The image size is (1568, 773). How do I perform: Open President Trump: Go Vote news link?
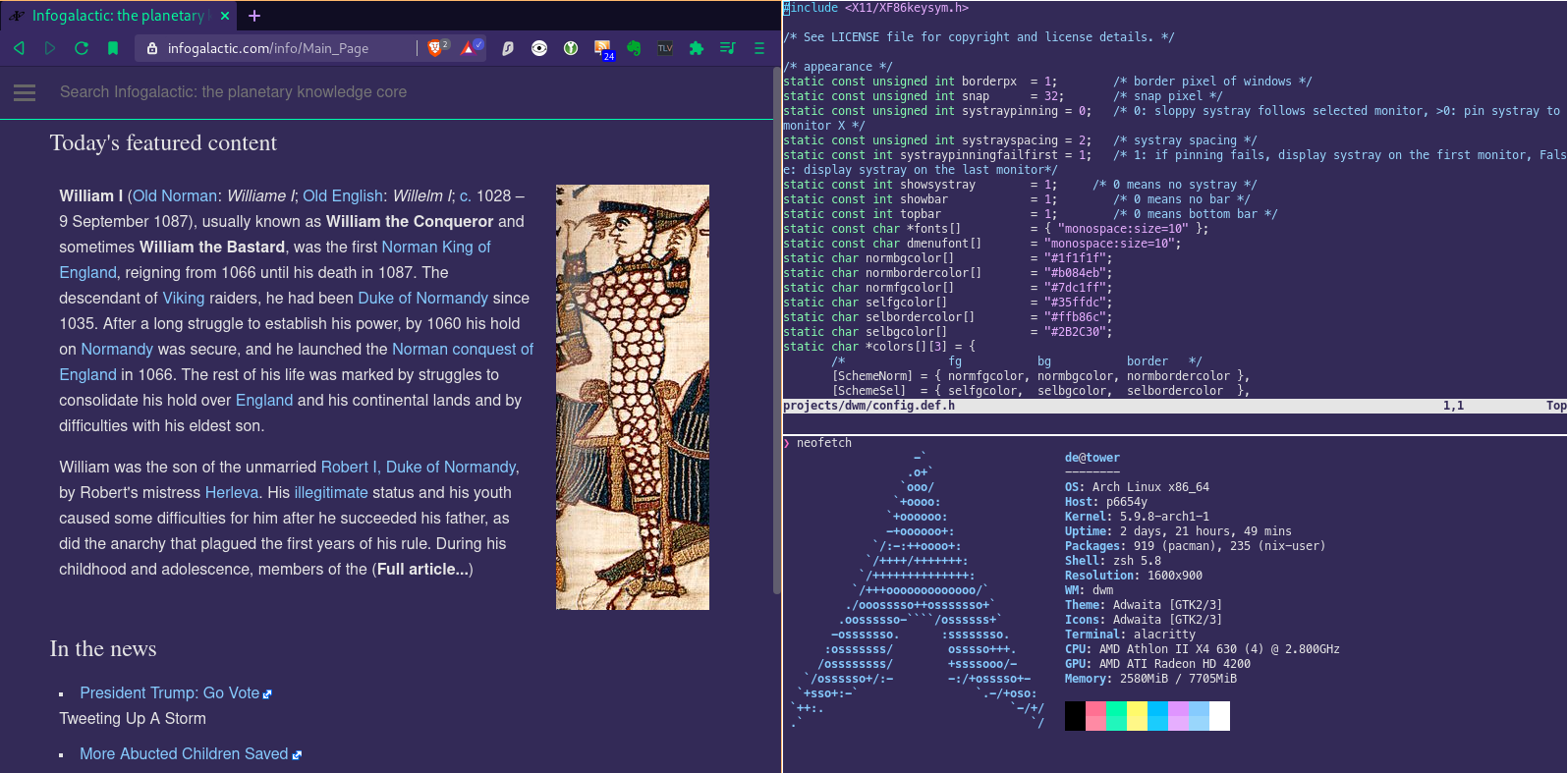tap(170, 693)
